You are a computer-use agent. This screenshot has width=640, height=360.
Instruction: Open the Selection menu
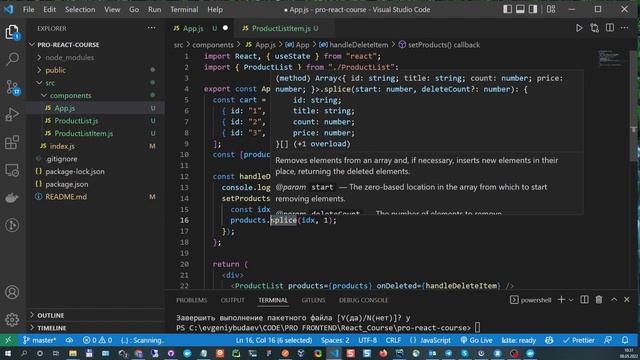[80, 9]
